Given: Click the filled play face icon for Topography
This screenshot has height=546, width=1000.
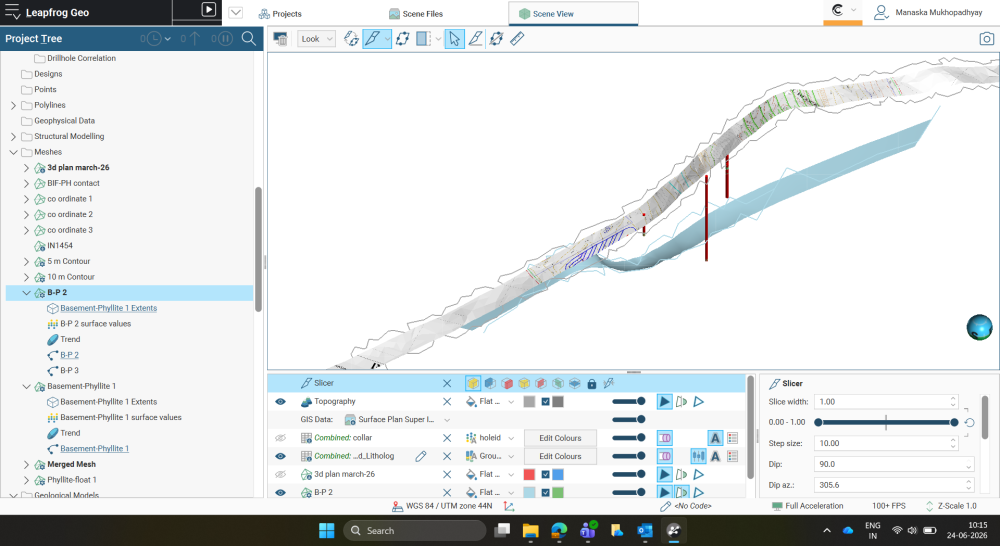Looking at the screenshot, I should pos(665,402).
